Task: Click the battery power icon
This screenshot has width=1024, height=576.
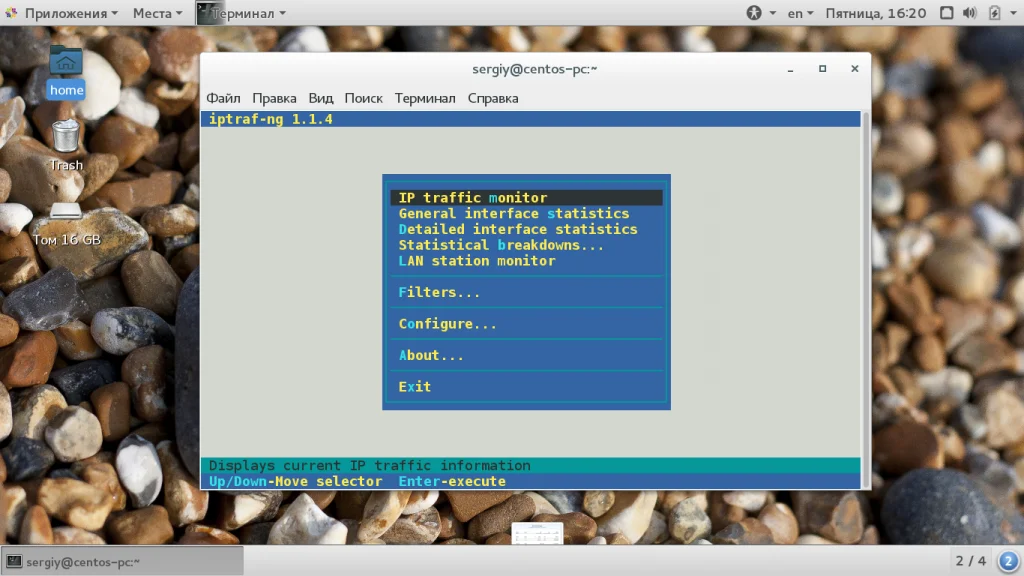Action: pos(994,13)
